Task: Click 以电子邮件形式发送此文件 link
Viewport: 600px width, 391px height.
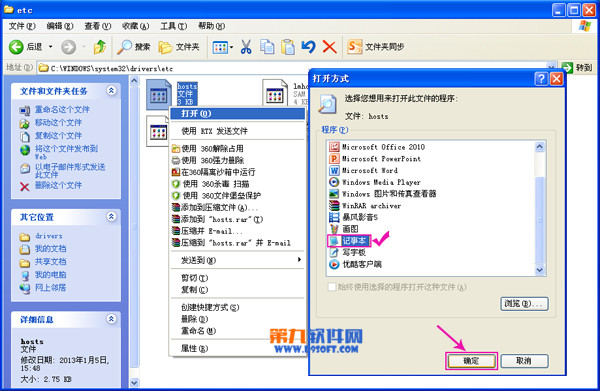Action: point(70,171)
